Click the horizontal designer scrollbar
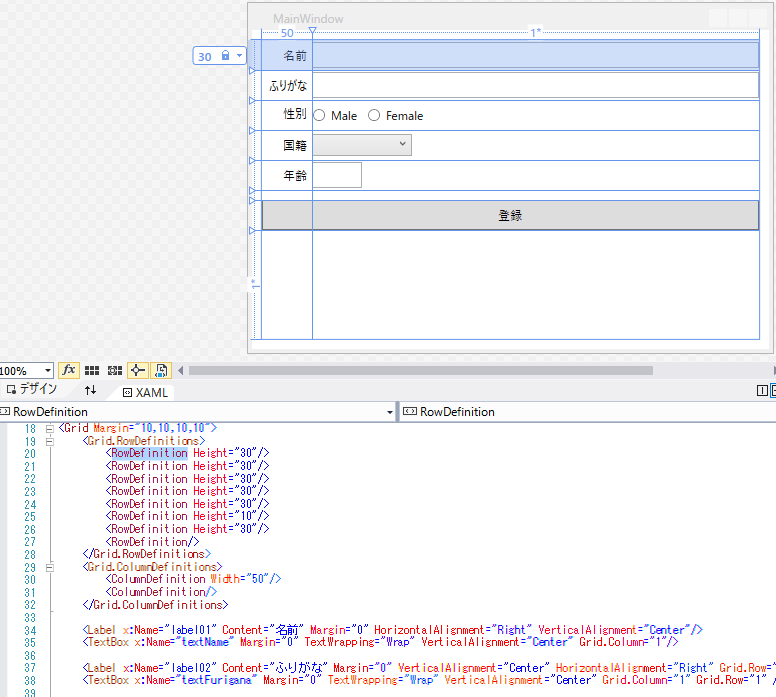776x697 pixels. (x=421, y=370)
